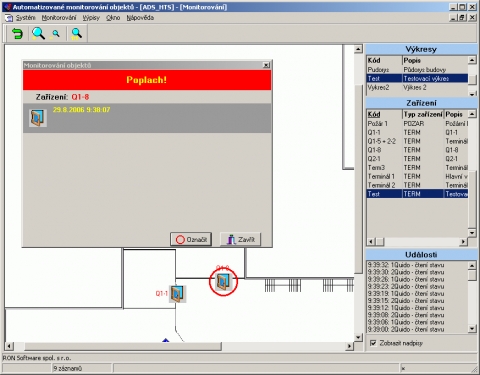Viewport: 480px width, 375px height.
Task: Click the third magnifier toolbar icon
Action: tap(76, 34)
